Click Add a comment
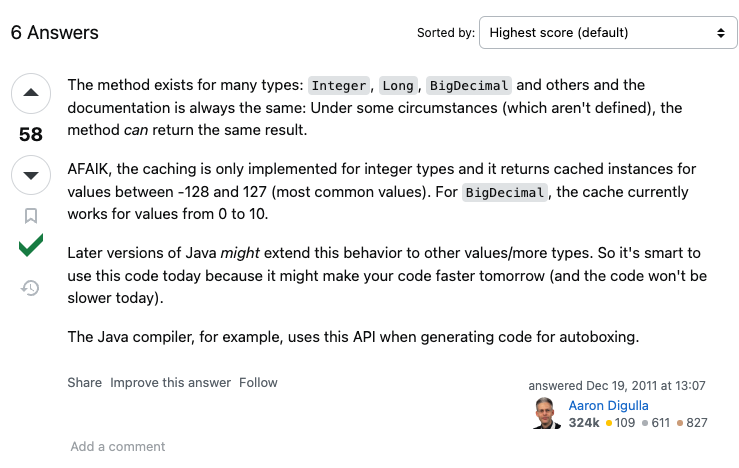The image size is (739, 468). coord(118,446)
